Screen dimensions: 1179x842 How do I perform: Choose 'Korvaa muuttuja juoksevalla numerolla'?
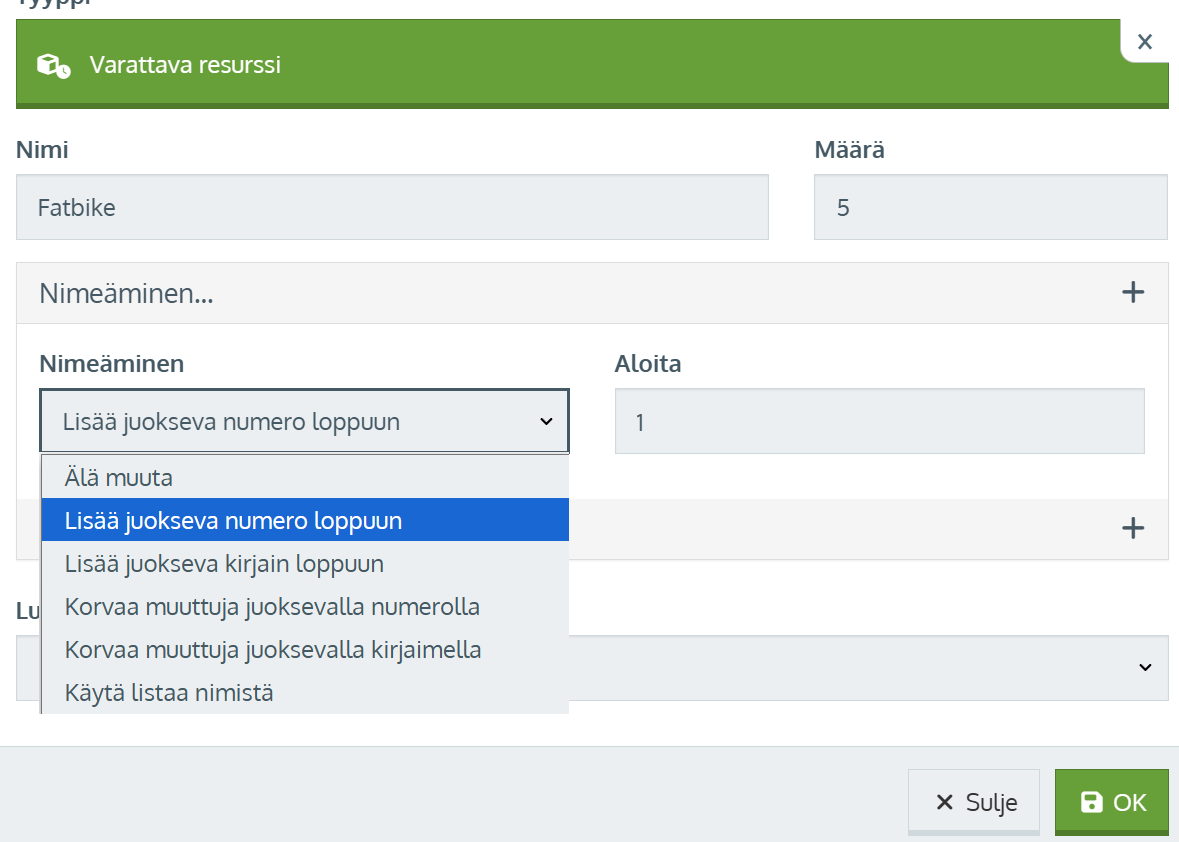pos(272,607)
